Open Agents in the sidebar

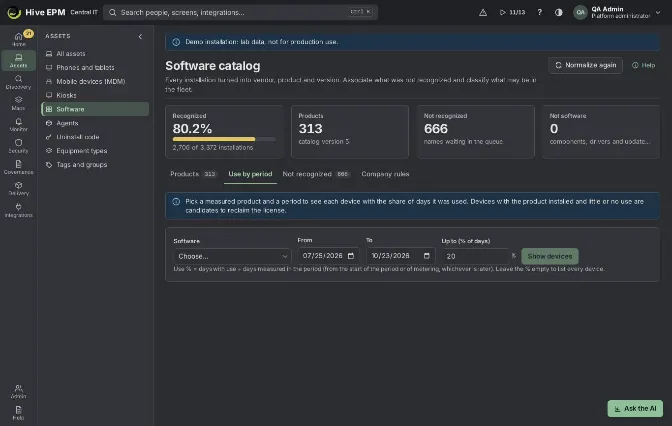click(95, 123)
